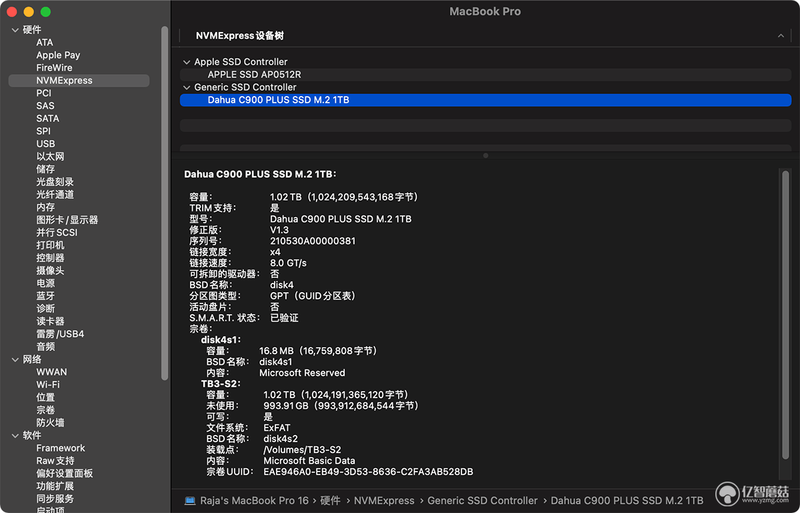Select SAS in the sidebar
The width and height of the screenshot is (800, 513).
[x=45, y=106]
